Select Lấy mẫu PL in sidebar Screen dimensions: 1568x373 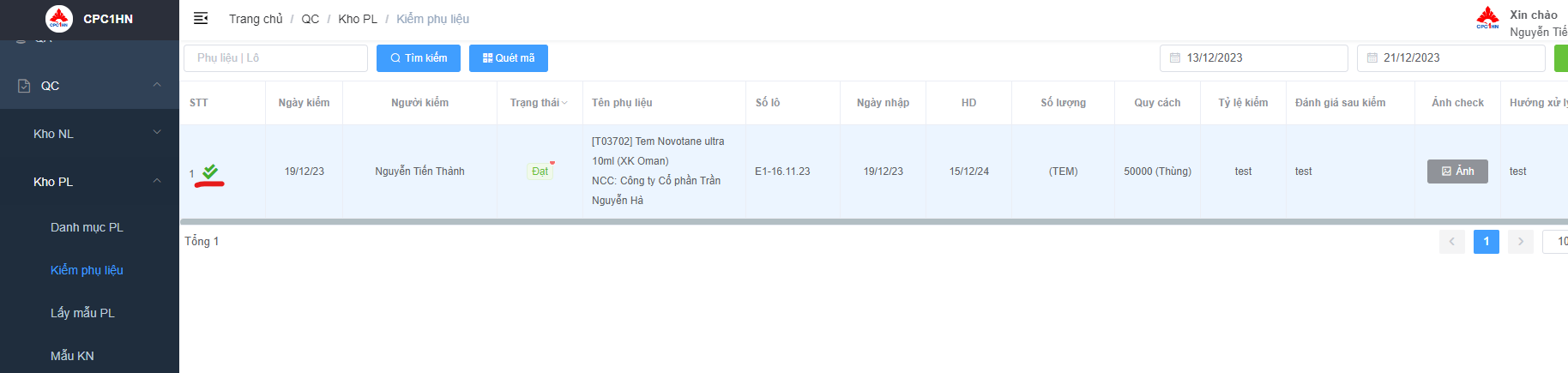click(x=82, y=313)
